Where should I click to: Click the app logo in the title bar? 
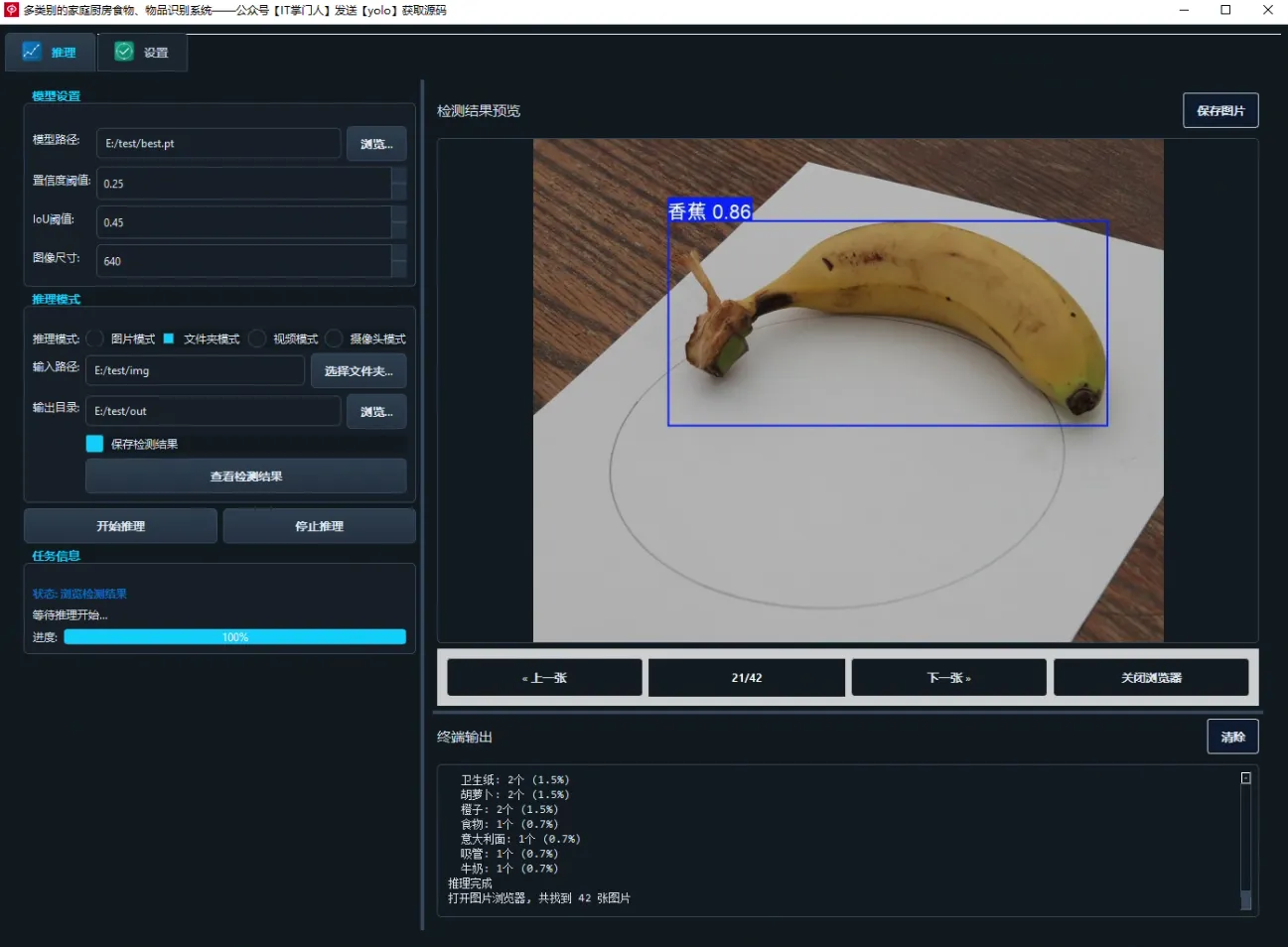point(12,10)
